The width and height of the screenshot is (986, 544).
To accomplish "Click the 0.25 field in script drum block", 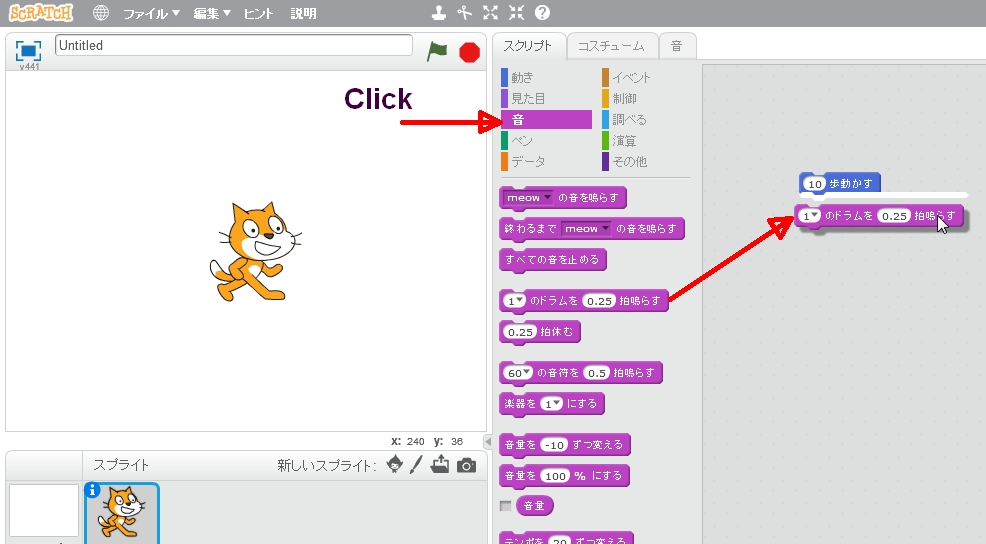I will (x=894, y=216).
